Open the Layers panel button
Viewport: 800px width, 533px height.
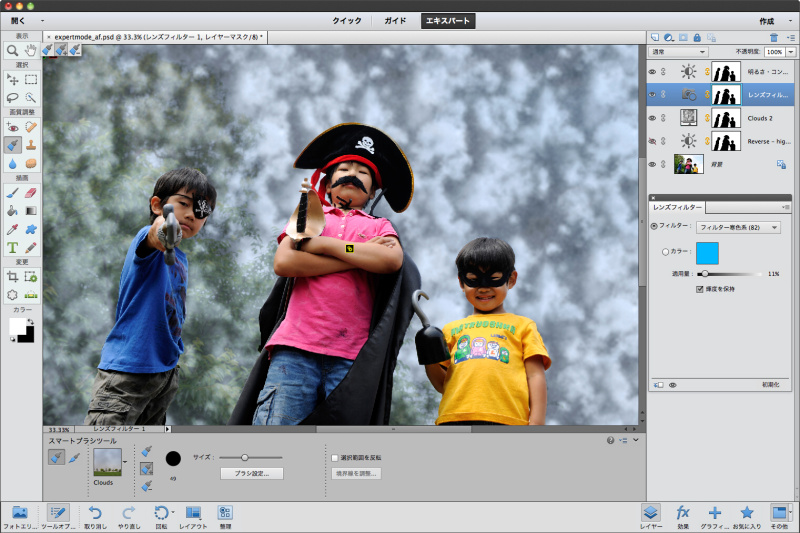[651, 517]
